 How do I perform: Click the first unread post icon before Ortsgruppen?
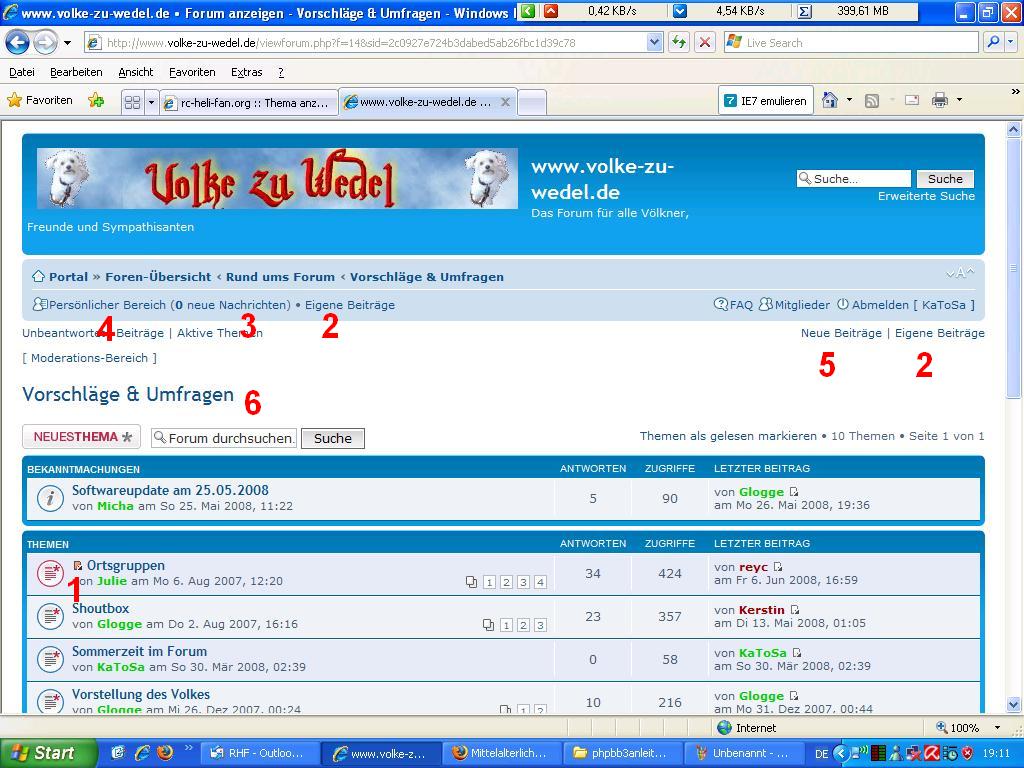tap(77, 566)
